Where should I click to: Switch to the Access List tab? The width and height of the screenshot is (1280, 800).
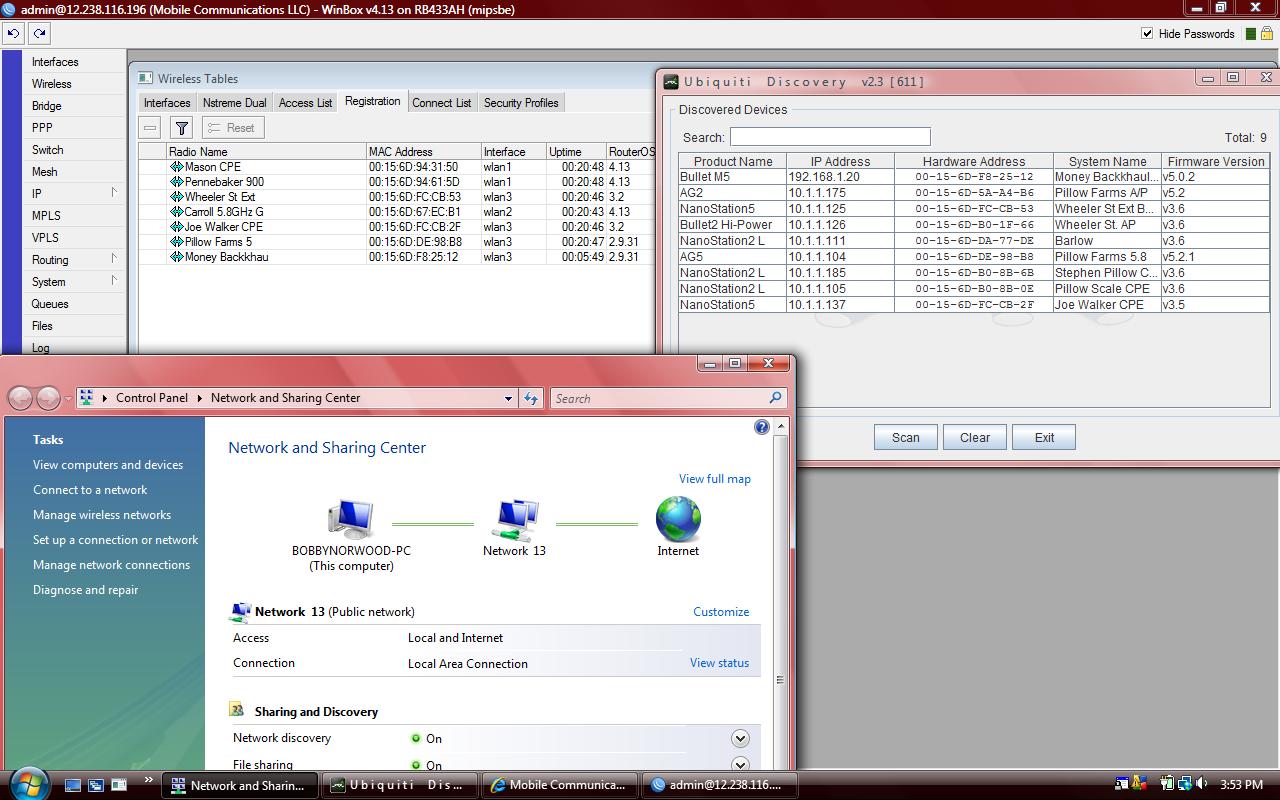[305, 103]
